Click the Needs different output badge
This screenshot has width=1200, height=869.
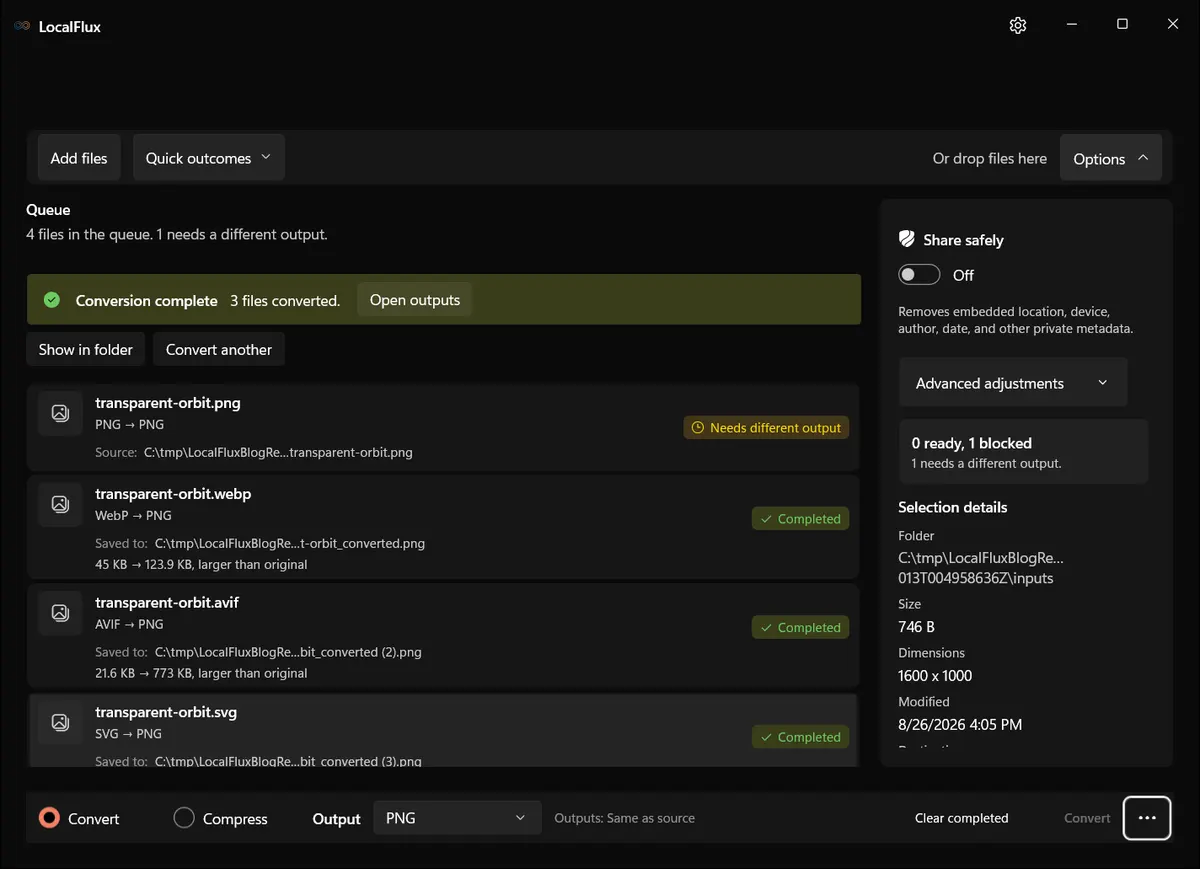pos(767,428)
